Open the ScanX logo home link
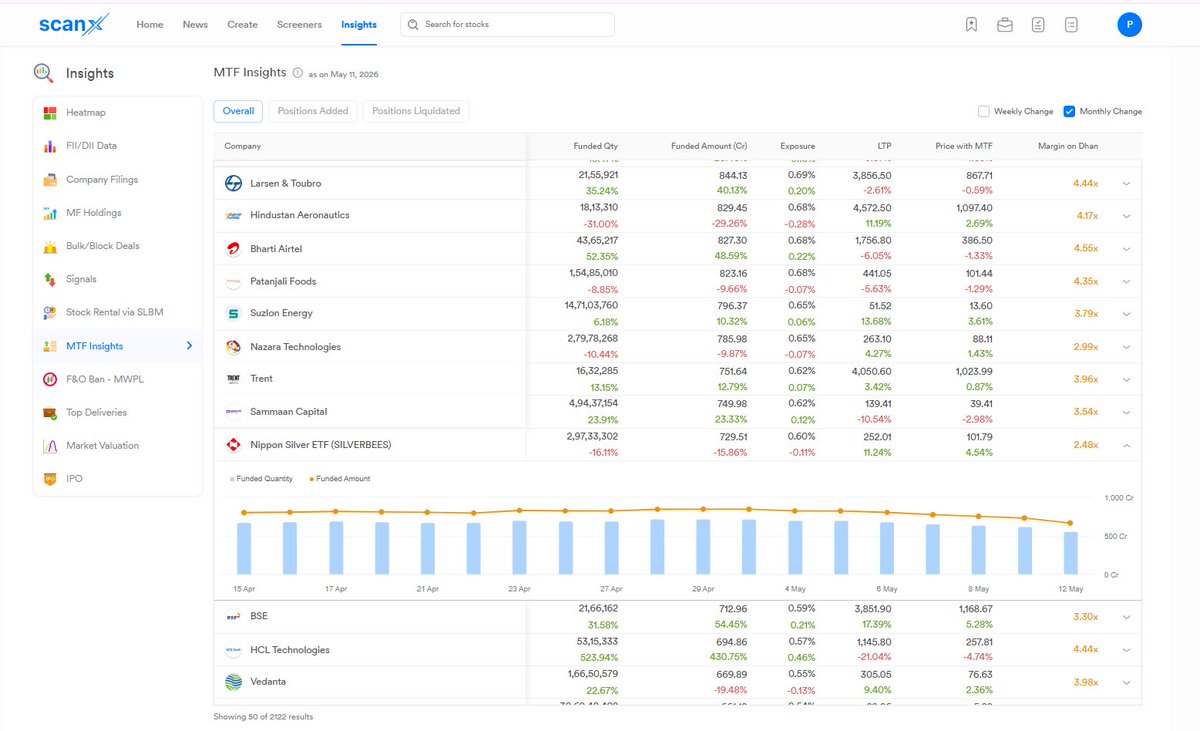Screen dimensions: 1200x731 74,24
